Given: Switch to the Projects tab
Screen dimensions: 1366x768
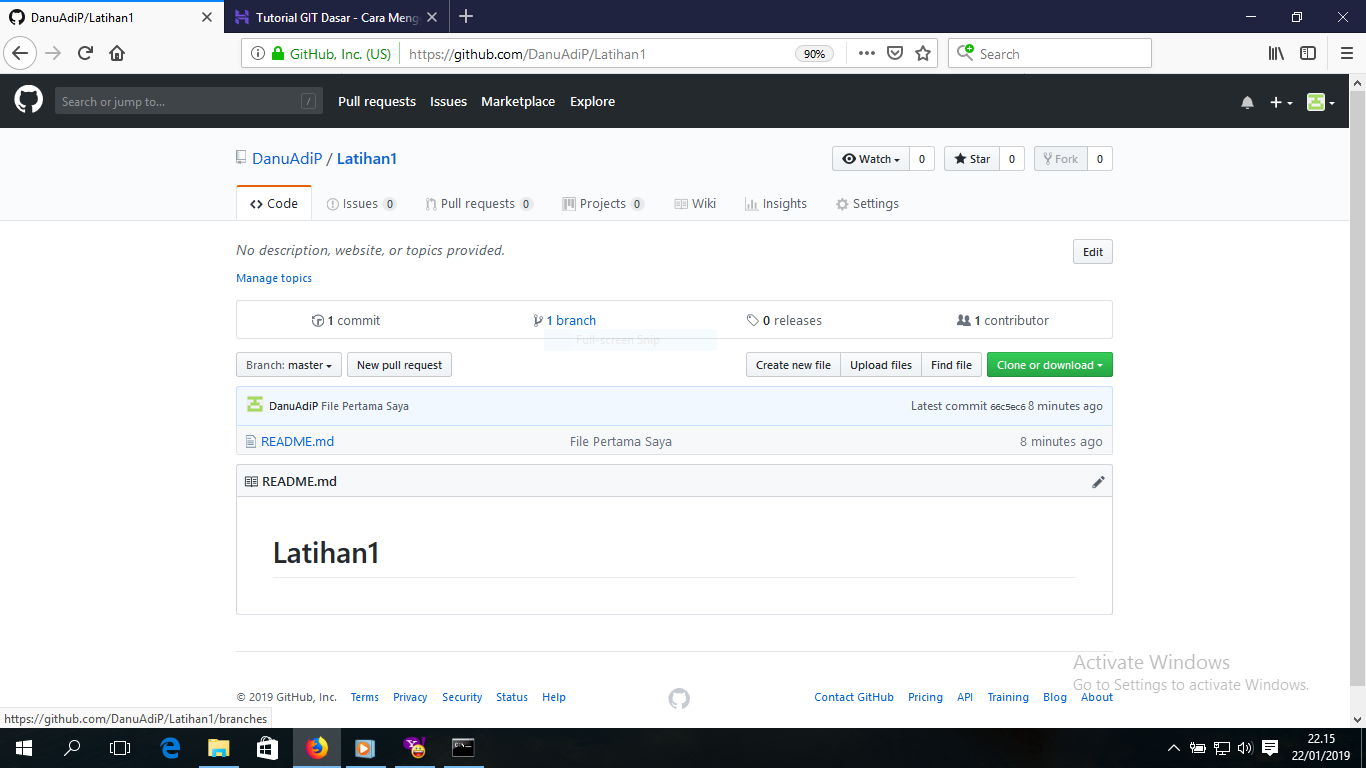Looking at the screenshot, I should [x=603, y=203].
